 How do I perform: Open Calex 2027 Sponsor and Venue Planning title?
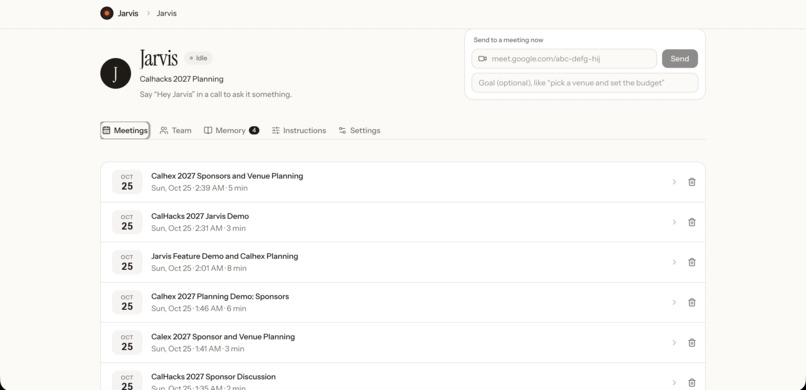click(223, 337)
